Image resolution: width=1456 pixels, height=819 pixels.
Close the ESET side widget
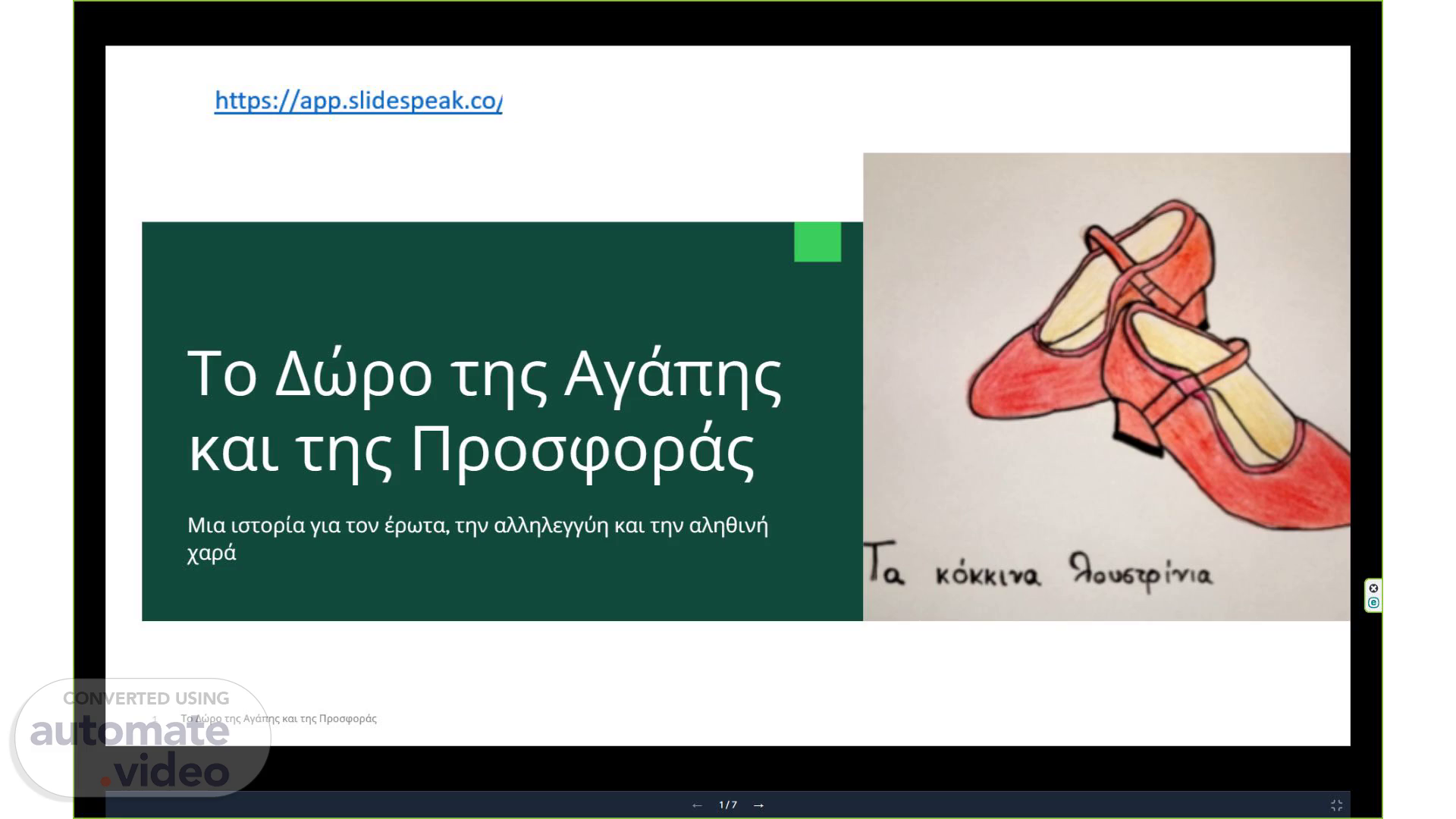(1373, 588)
